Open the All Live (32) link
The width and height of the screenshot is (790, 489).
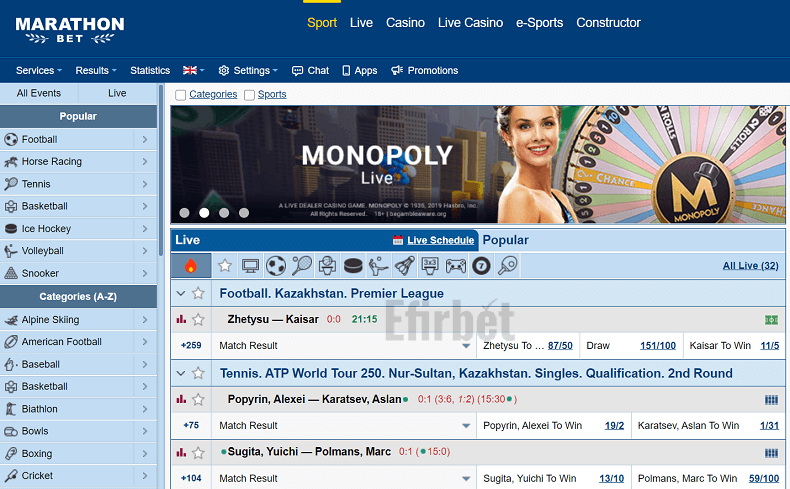click(750, 266)
